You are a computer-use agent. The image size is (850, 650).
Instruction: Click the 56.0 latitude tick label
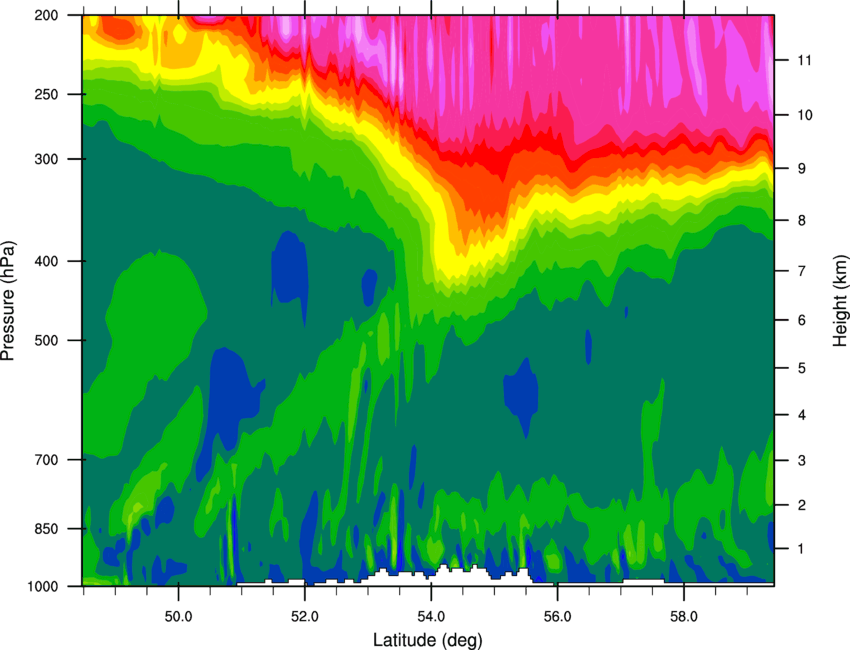557,616
